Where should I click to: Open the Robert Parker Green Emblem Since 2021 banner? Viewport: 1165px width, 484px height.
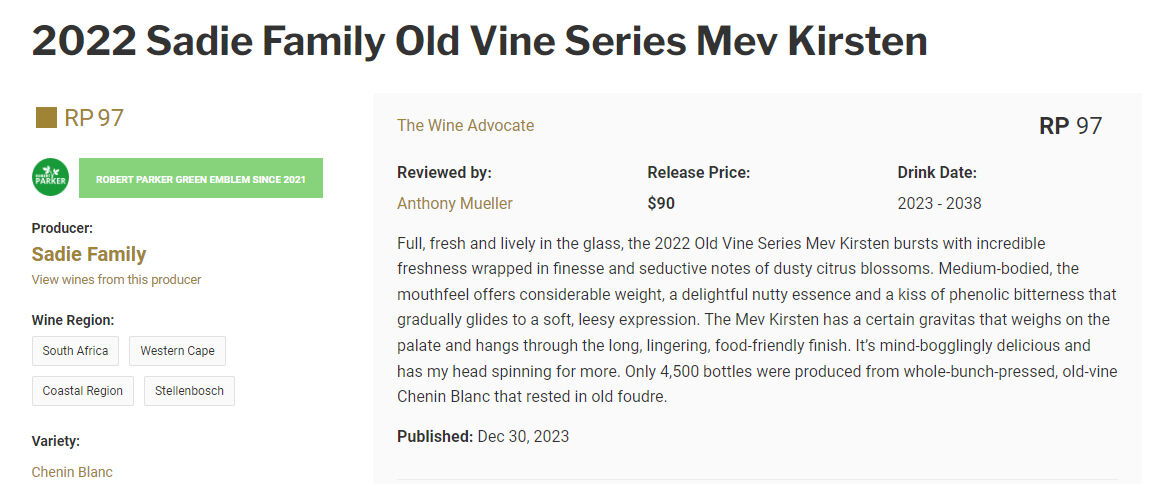(x=201, y=178)
